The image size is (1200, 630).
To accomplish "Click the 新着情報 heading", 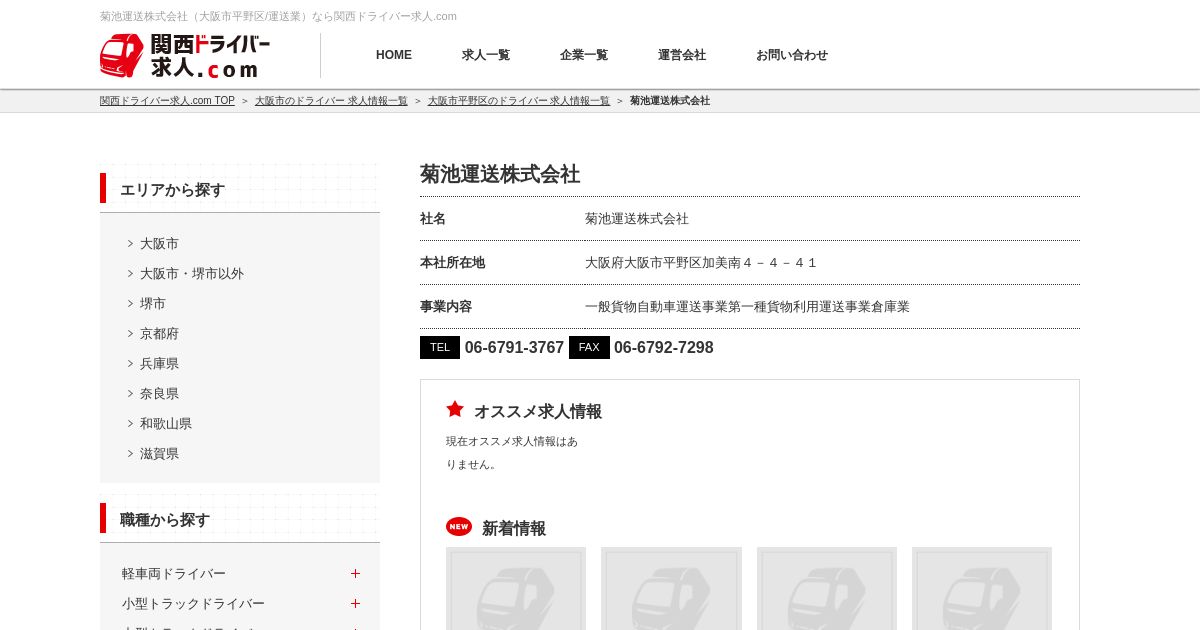I will coord(514,528).
